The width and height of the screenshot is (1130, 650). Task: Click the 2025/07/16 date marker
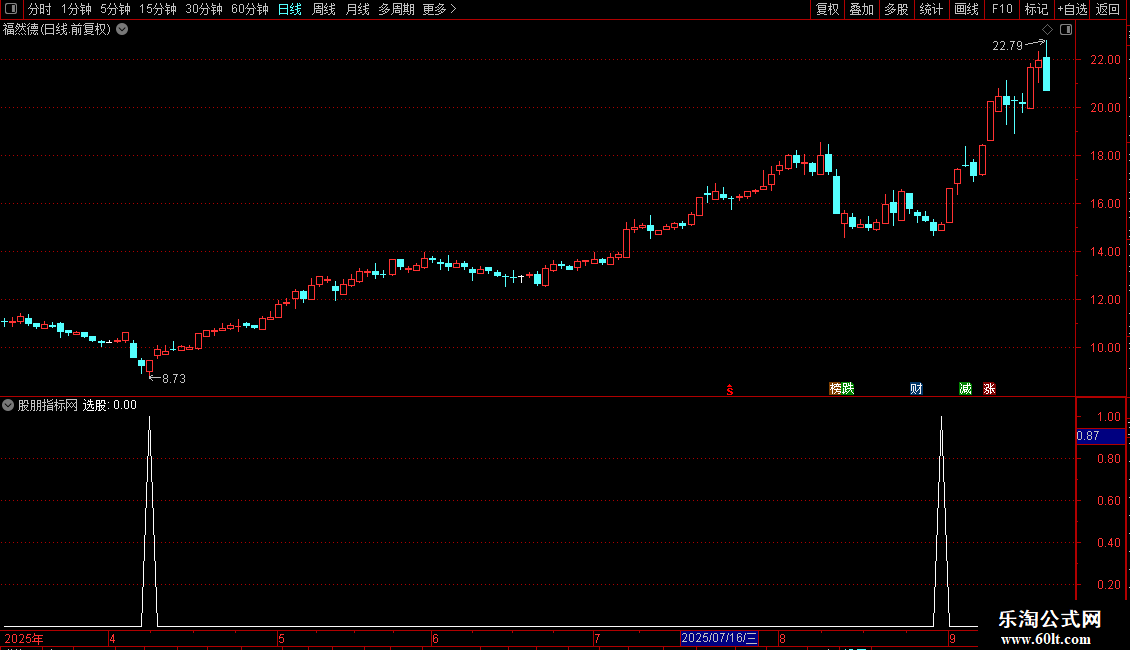[x=719, y=638]
